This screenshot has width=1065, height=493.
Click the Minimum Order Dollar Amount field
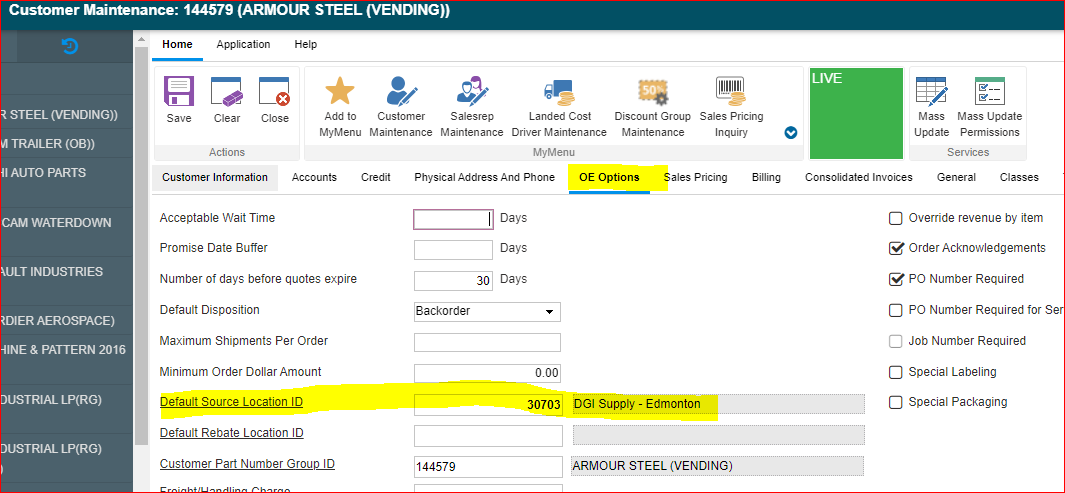487,373
